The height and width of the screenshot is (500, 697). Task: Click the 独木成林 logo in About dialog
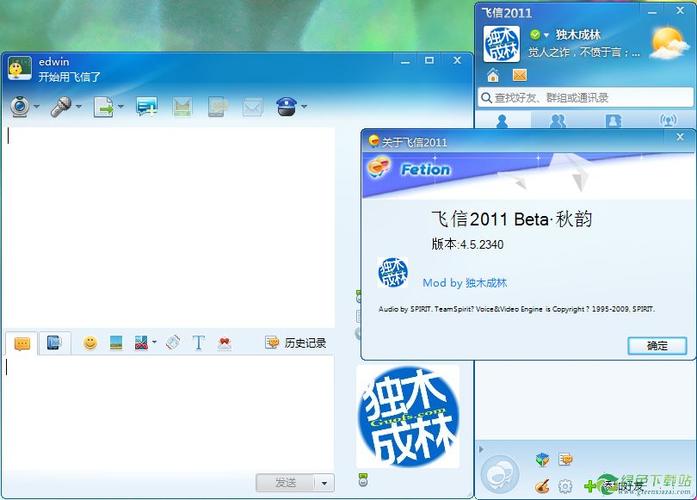(393, 272)
